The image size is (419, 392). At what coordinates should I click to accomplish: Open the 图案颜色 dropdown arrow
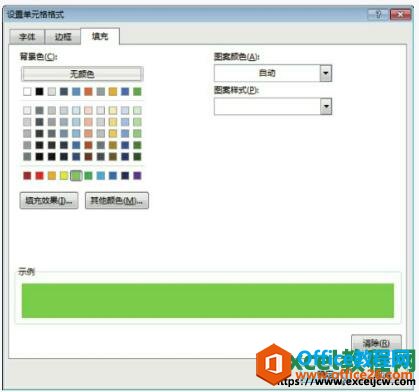(326, 73)
